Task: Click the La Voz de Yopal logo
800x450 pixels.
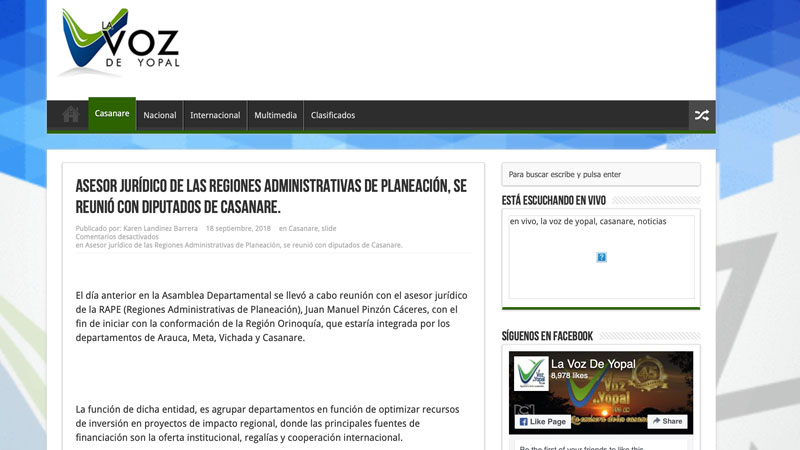Action: click(x=118, y=42)
